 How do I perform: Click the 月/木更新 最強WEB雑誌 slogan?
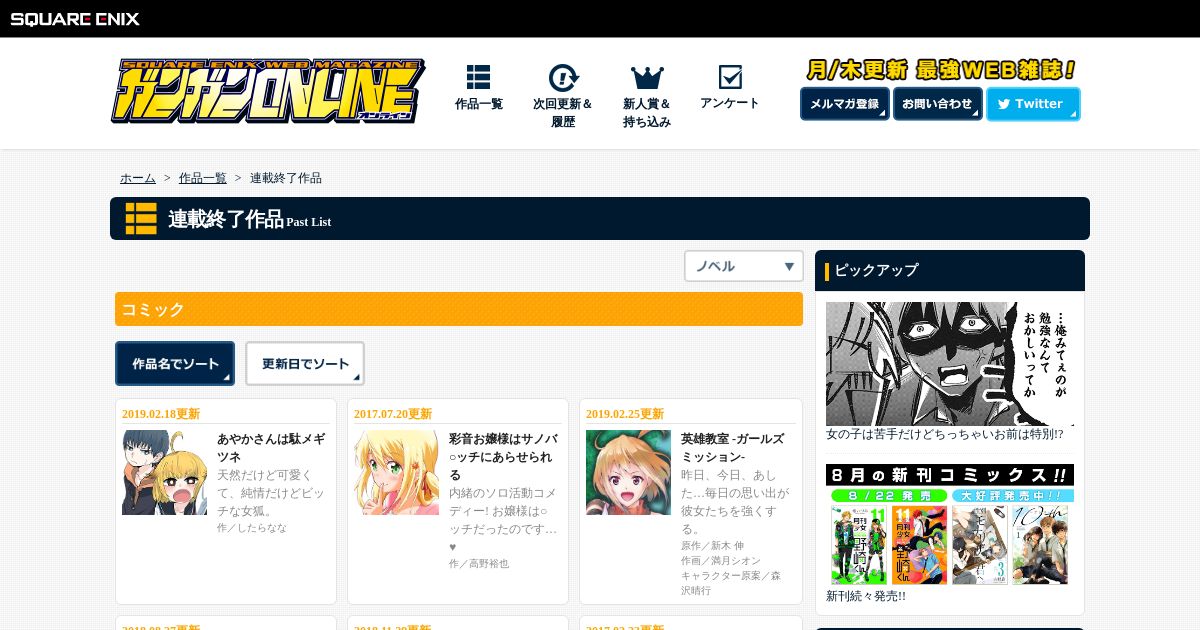click(941, 70)
